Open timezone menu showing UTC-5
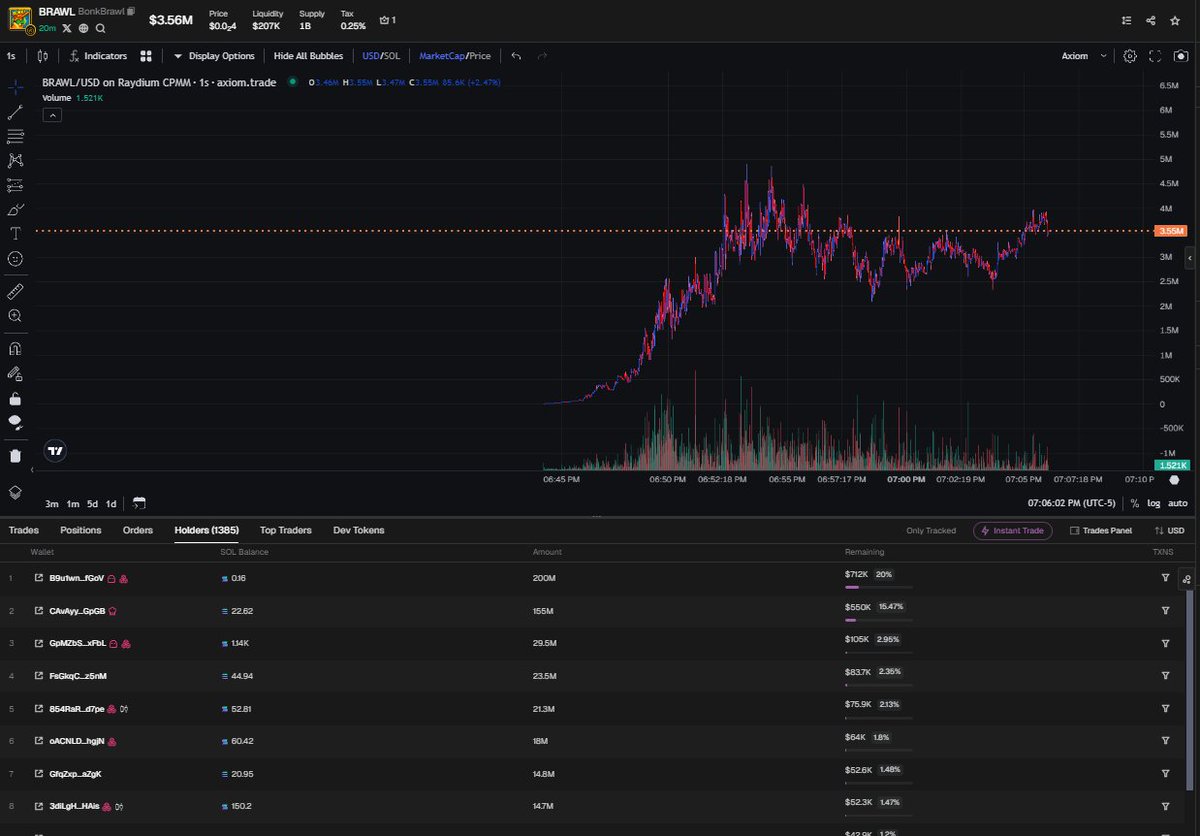 pyautogui.click(x=1074, y=503)
